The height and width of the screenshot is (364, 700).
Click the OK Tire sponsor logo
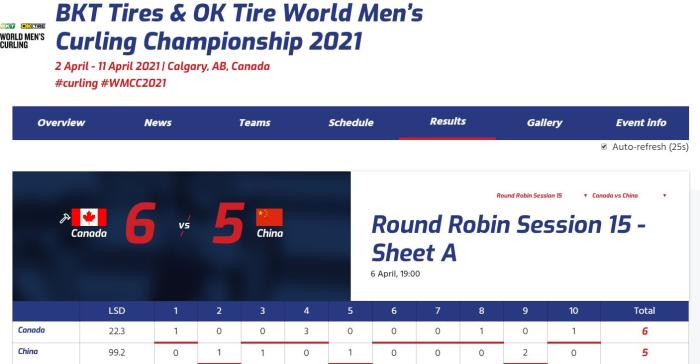point(33,26)
